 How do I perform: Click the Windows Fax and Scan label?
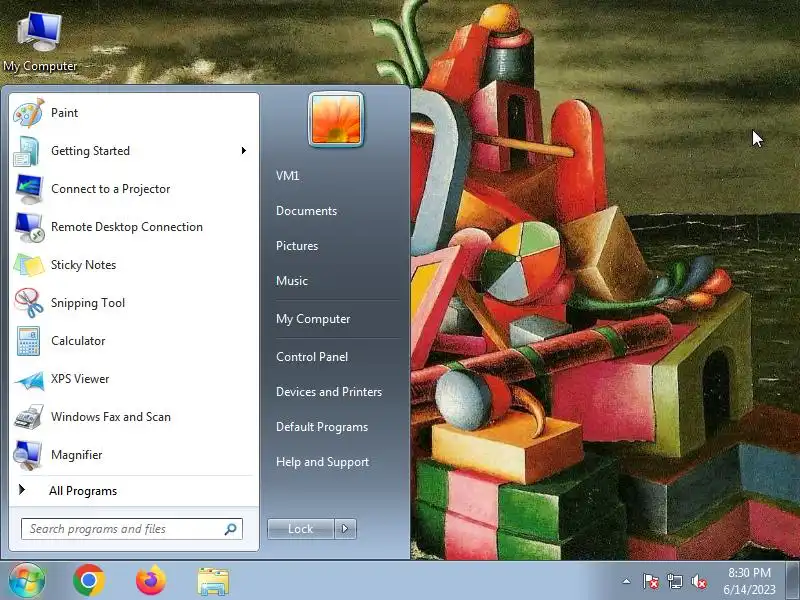coord(111,417)
